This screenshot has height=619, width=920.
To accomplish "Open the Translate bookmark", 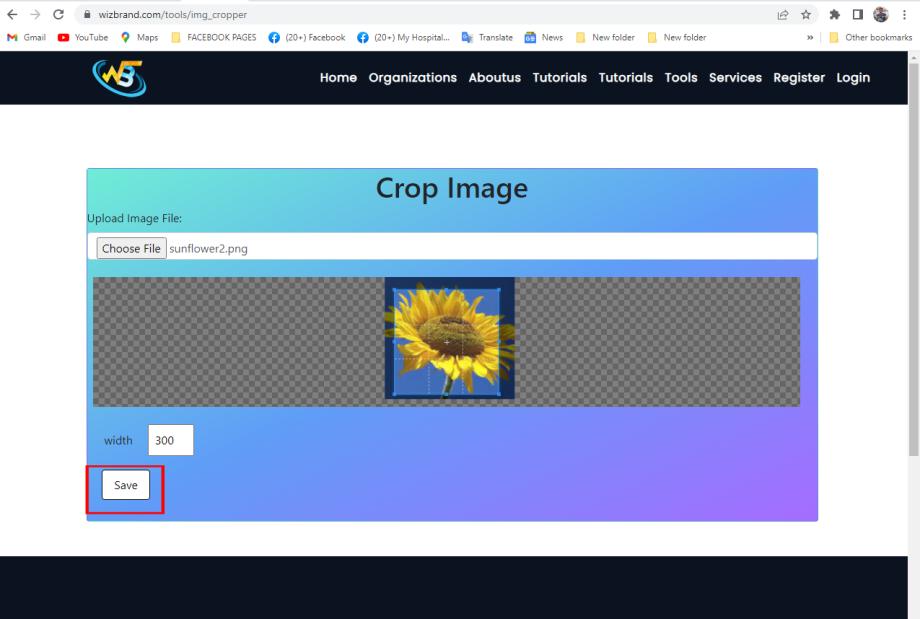I will pos(487,38).
